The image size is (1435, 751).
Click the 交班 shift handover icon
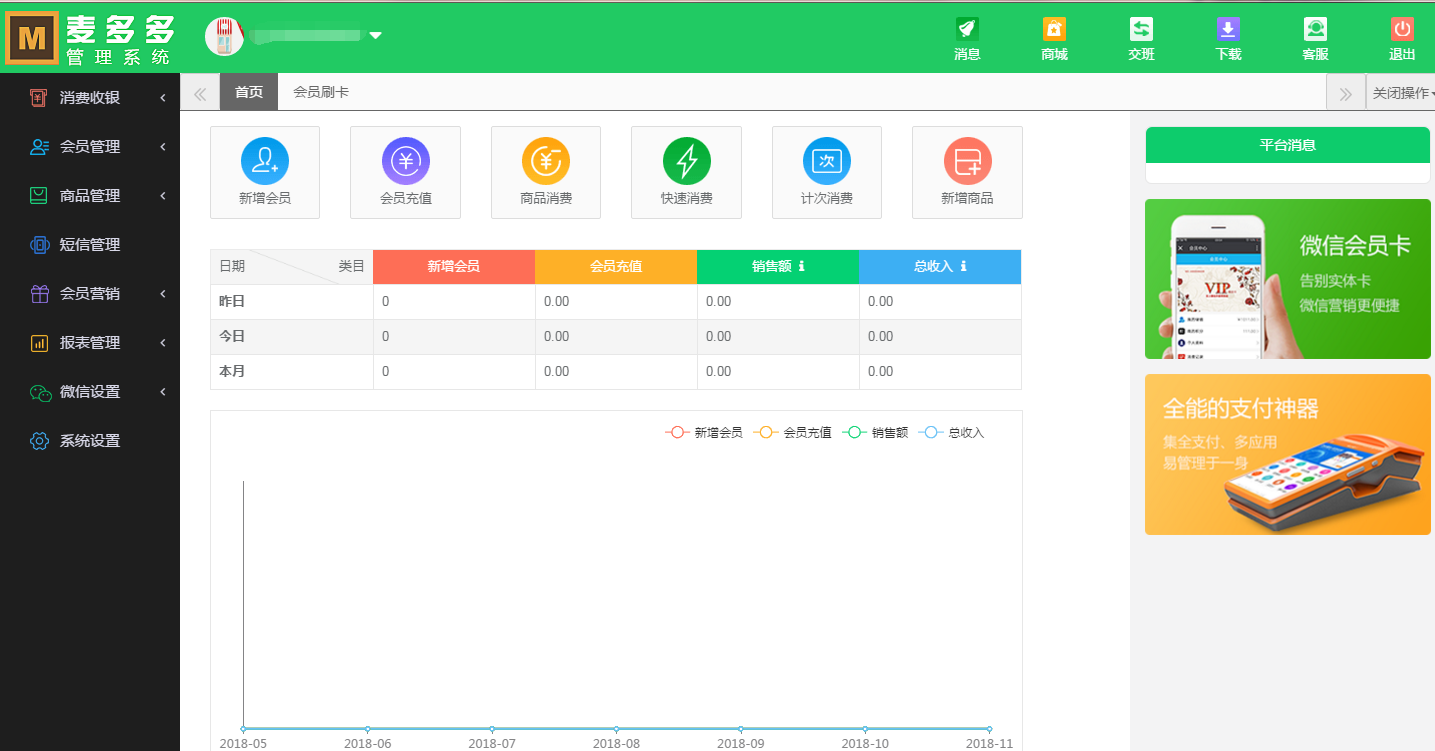1141,38
